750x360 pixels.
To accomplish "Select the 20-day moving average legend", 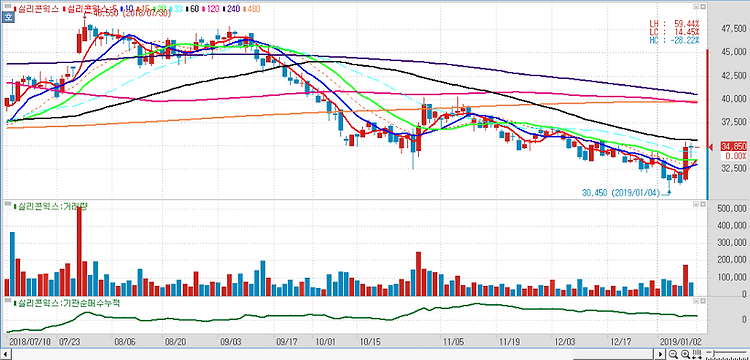I will (160, 9).
